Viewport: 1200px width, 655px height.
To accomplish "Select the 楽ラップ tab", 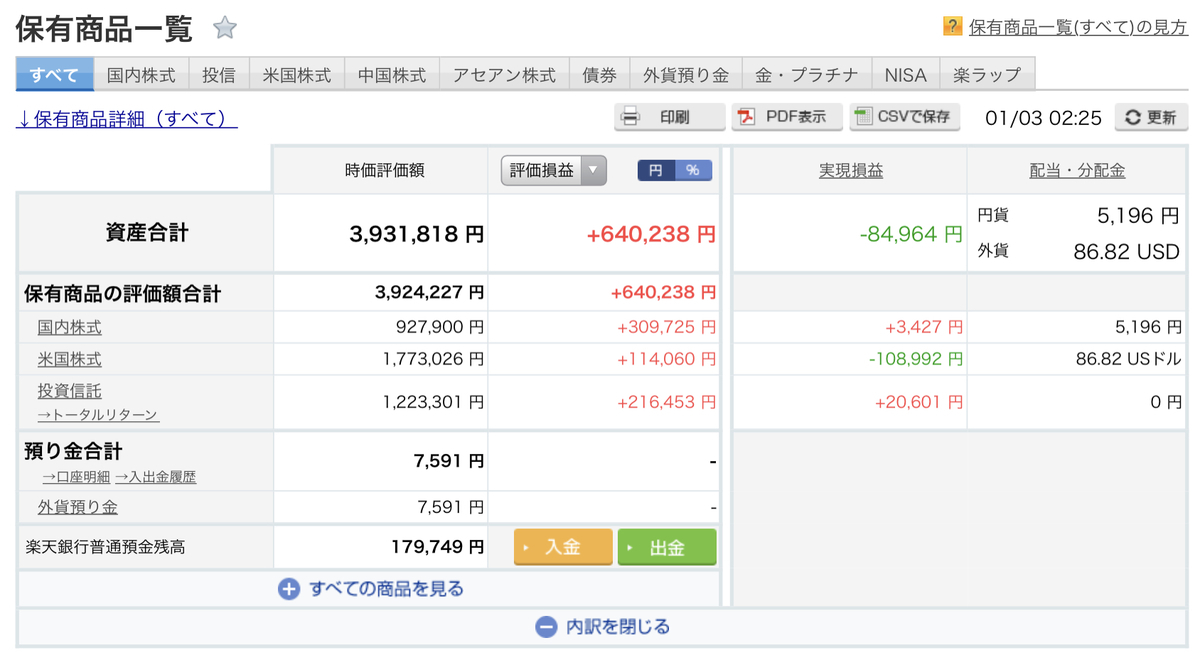I will (988, 74).
